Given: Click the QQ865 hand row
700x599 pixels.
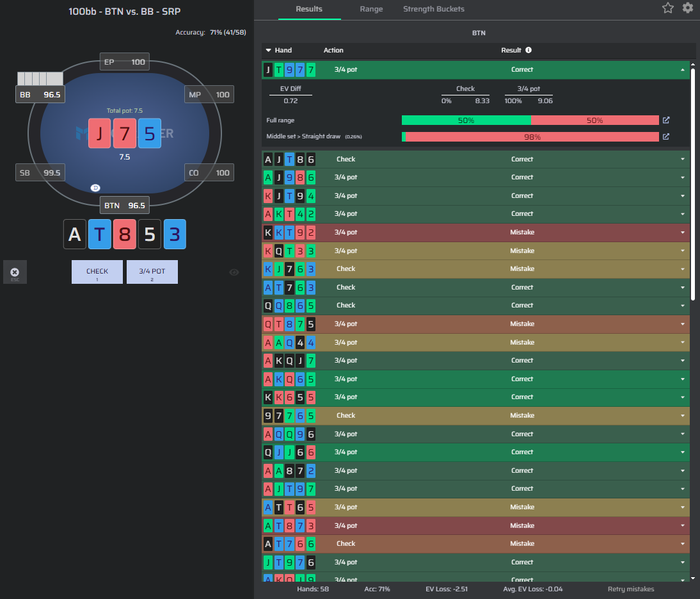Looking at the screenshot, I should point(475,306).
